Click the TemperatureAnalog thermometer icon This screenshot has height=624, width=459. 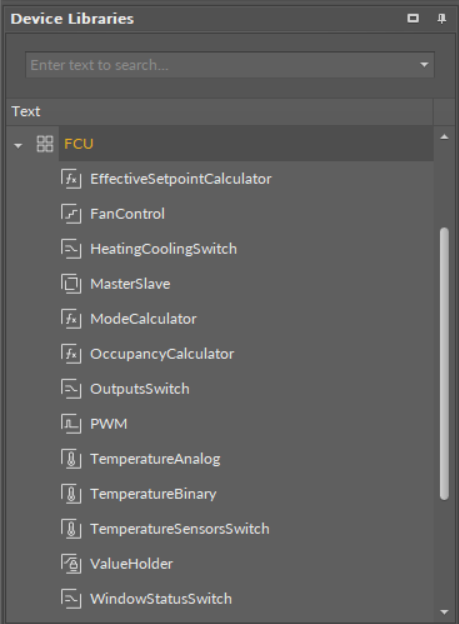click(71, 459)
